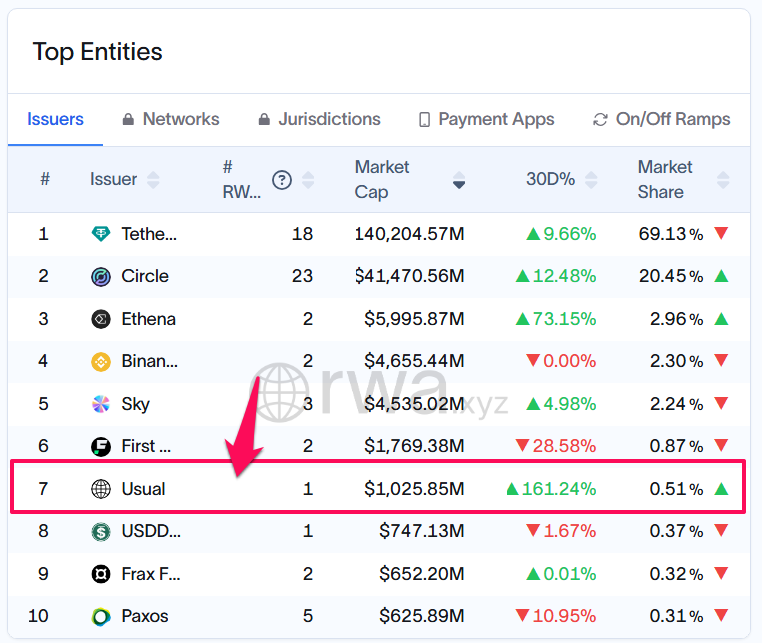Image resolution: width=762 pixels, height=643 pixels.
Task: Sort by 30D% column arrows
Action: (591, 180)
